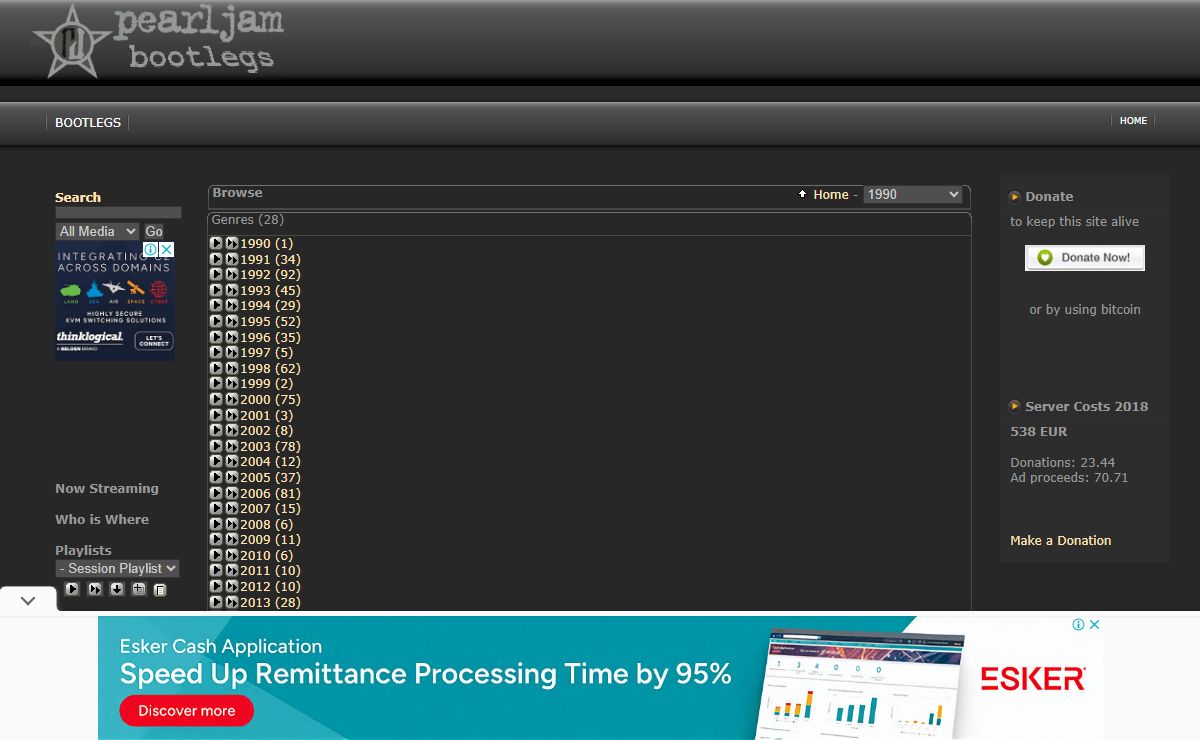Open the 2007 (15) genre link
This screenshot has height=740, width=1200.
[270, 509]
